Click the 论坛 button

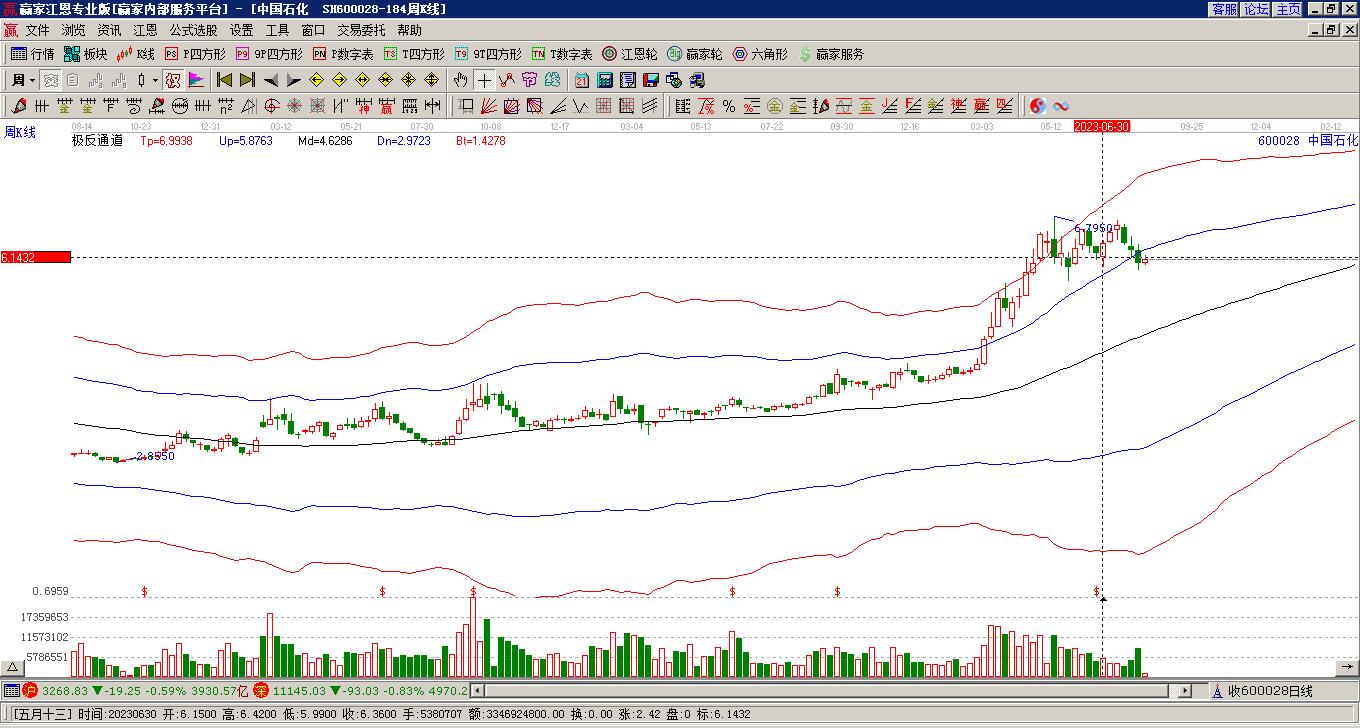(1257, 9)
